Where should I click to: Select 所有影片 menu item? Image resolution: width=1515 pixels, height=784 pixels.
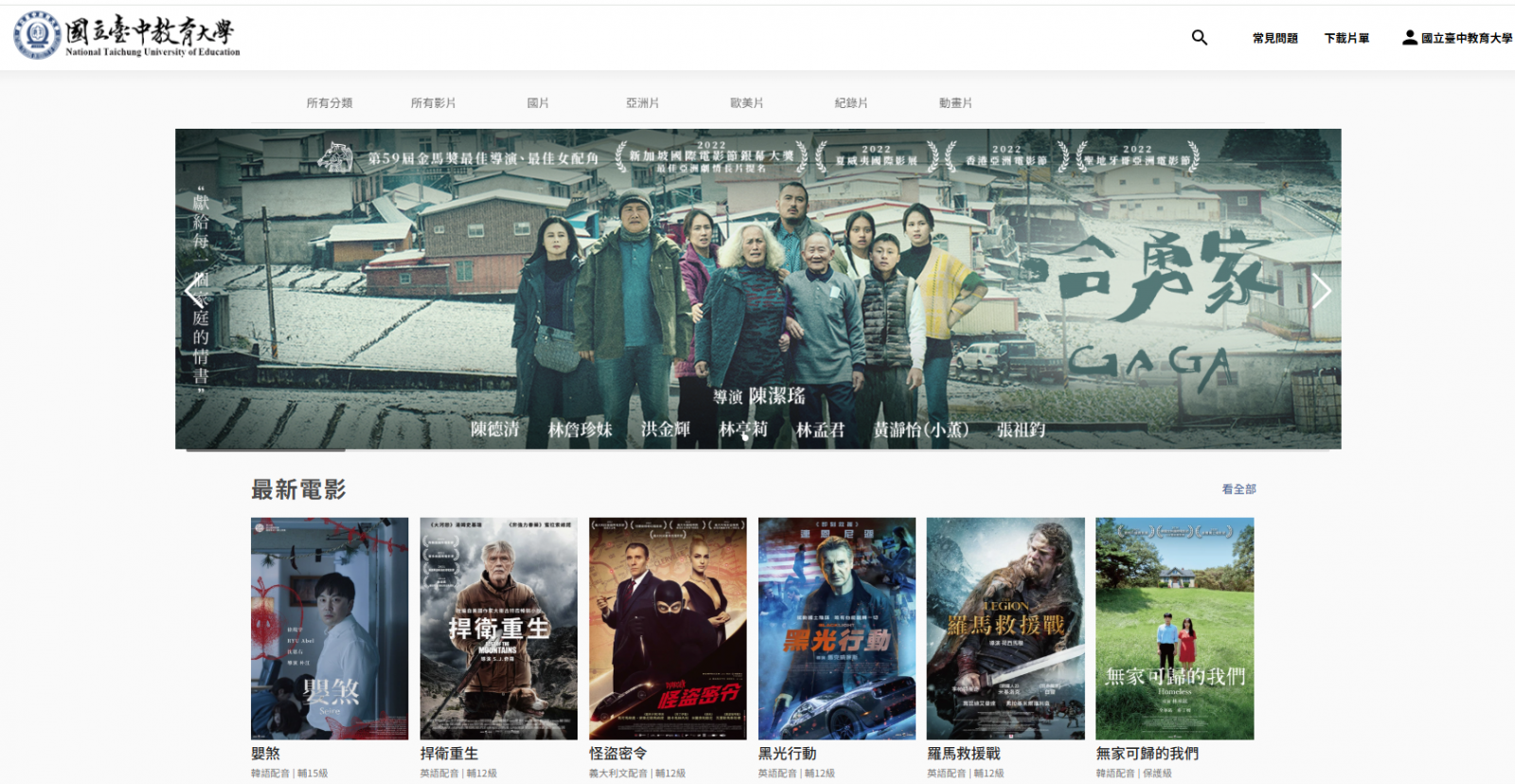pyautogui.click(x=434, y=103)
